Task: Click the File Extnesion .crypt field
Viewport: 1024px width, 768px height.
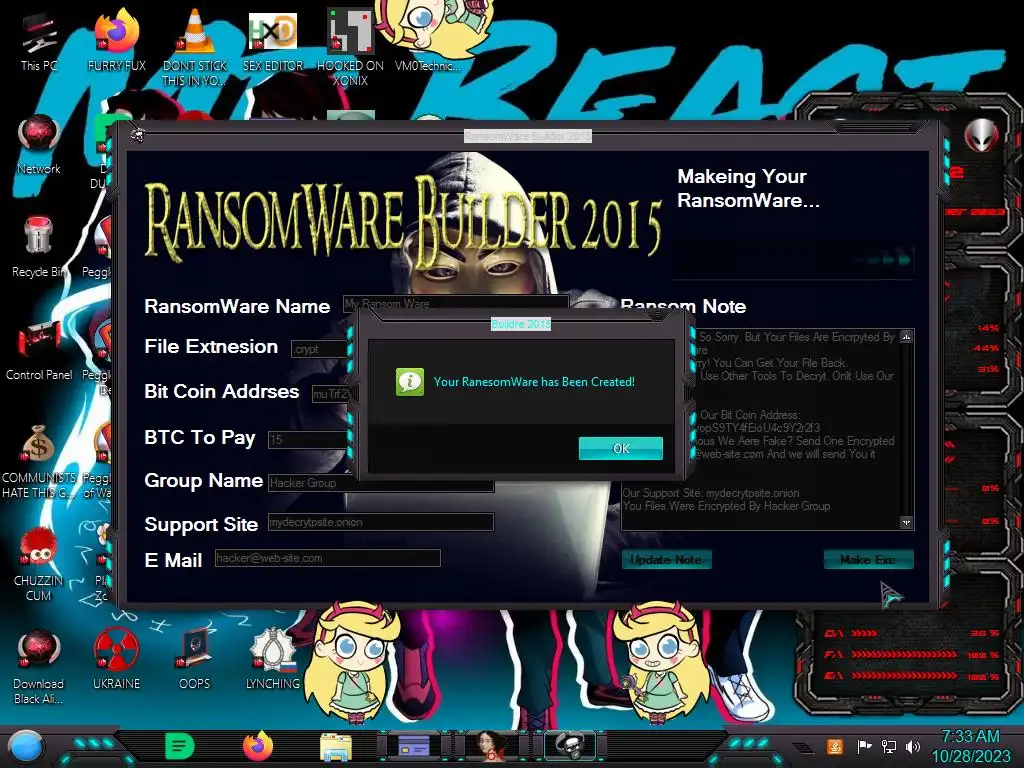Action: coord(319,349)
